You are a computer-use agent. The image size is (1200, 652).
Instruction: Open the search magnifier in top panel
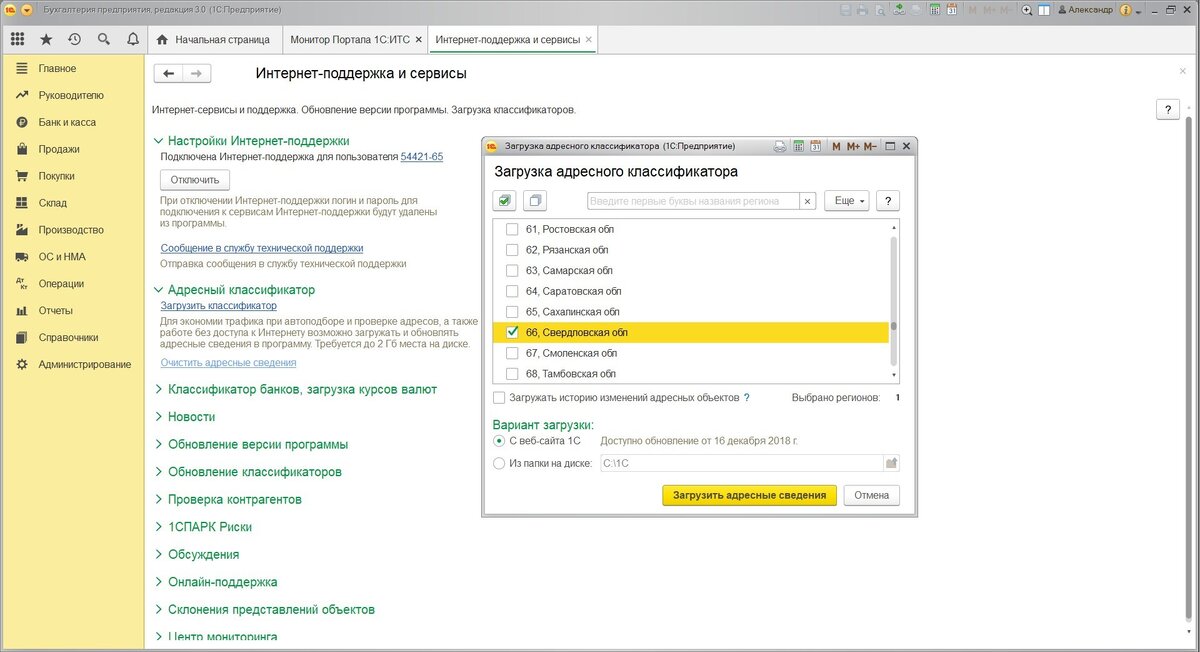coord(104,40)
